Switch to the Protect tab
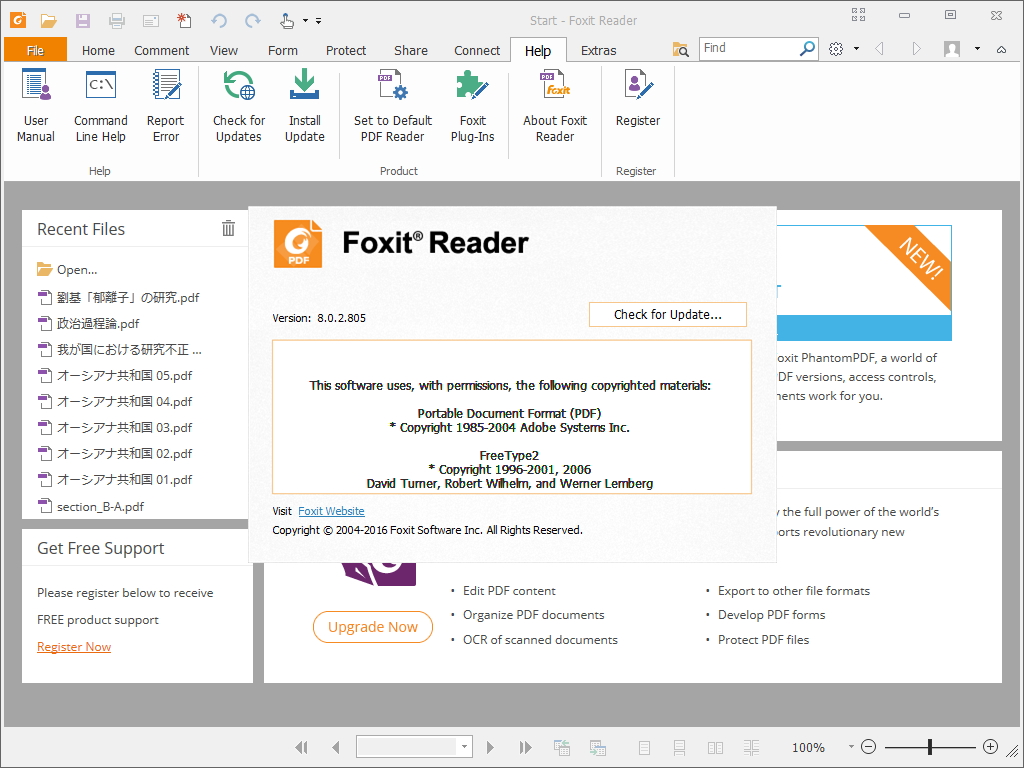 [346, 50]
